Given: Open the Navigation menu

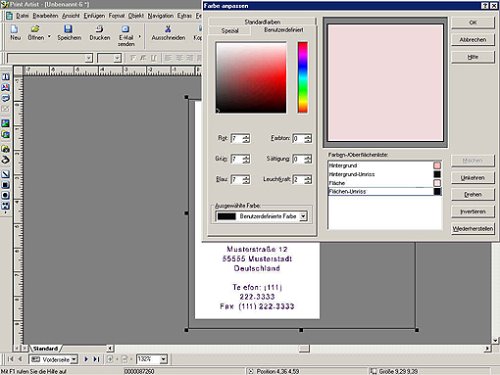Looking at the screenshot, I should (x=161, y=16).
